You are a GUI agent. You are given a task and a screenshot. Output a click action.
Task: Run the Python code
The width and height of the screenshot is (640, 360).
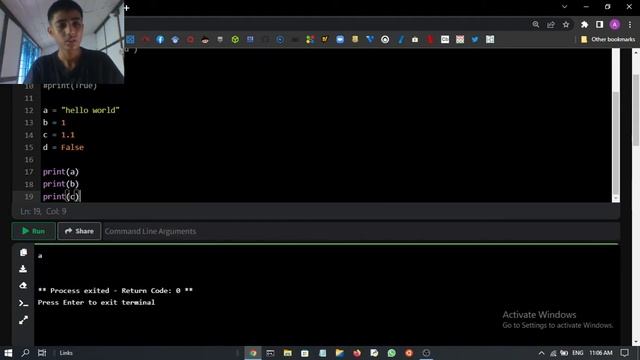33,231
